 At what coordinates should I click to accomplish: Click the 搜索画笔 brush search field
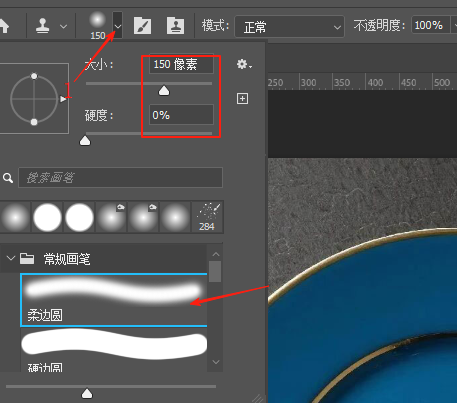[x=120, y=177]
